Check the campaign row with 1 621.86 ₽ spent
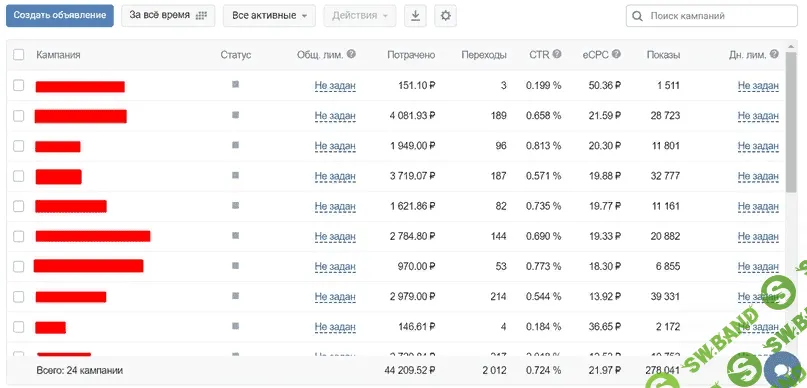Screen dimensions: 807x388 pyautogui.click(x=19, y=206)
